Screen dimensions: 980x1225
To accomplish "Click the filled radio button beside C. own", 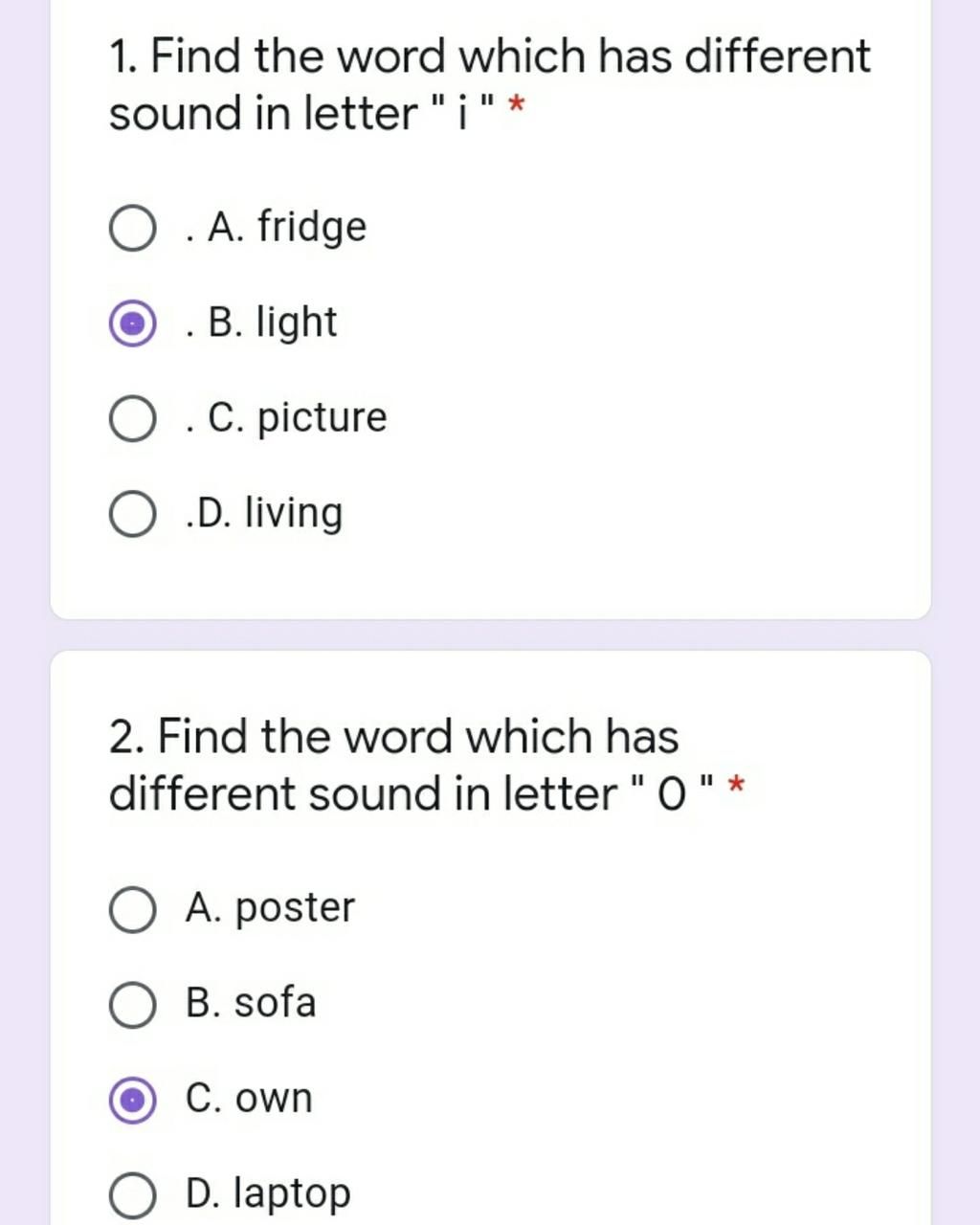I will coord(131,1101).
